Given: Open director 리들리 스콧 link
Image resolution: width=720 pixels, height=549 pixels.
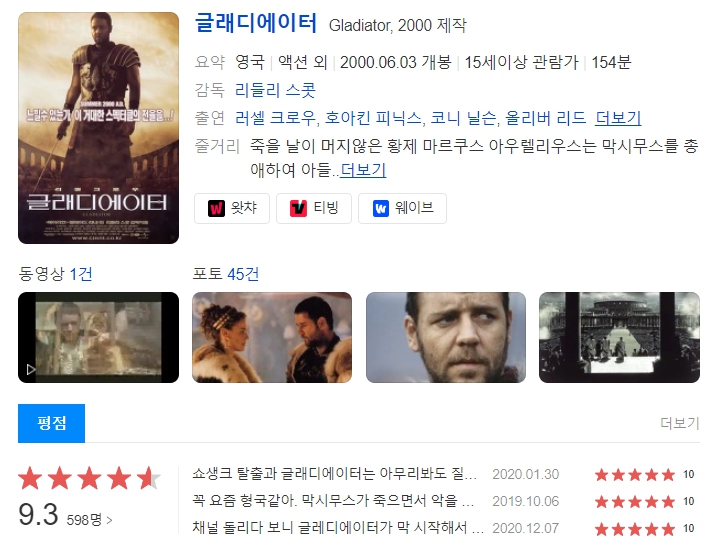Looking at the screenshot, I should (275, 90).
